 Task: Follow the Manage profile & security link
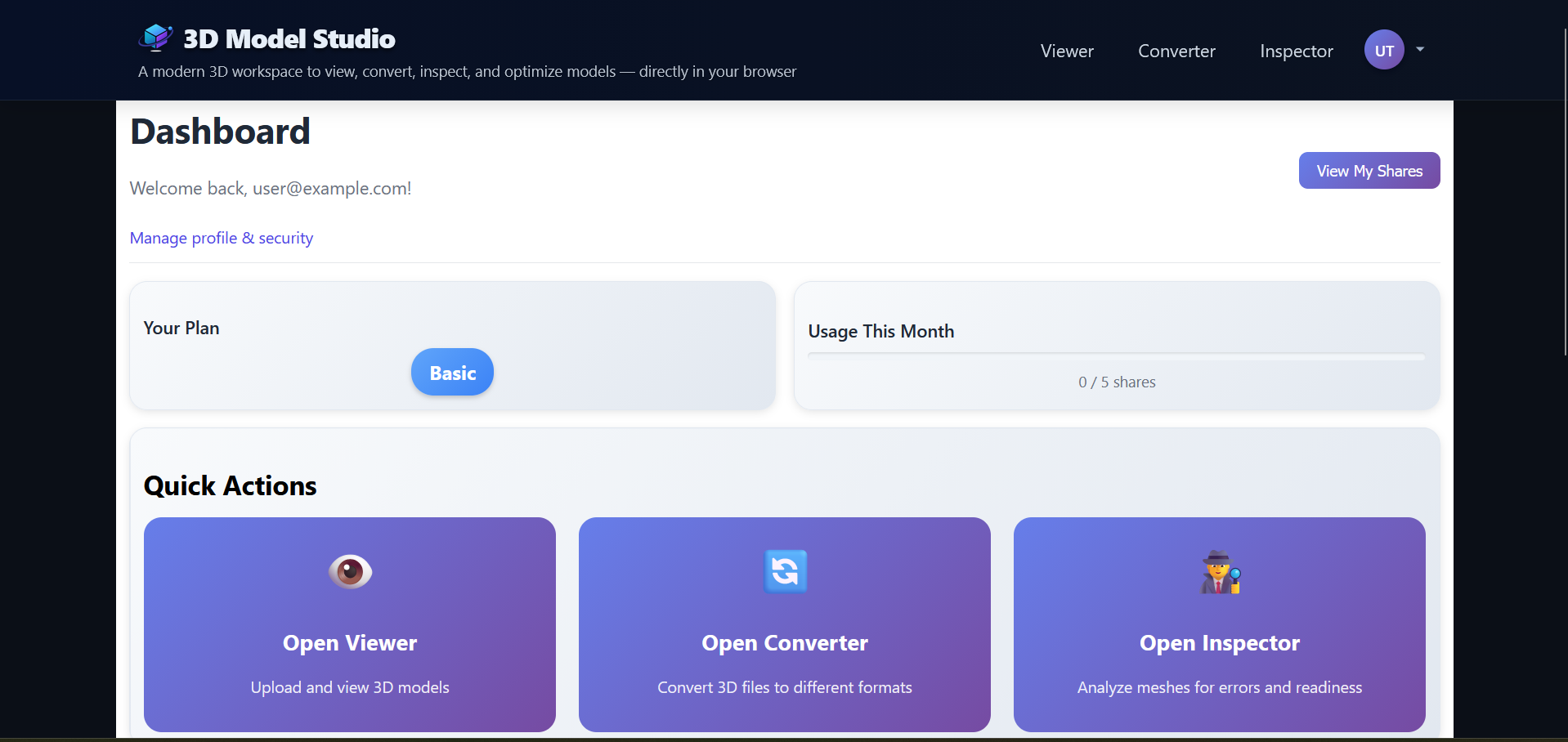221,238
